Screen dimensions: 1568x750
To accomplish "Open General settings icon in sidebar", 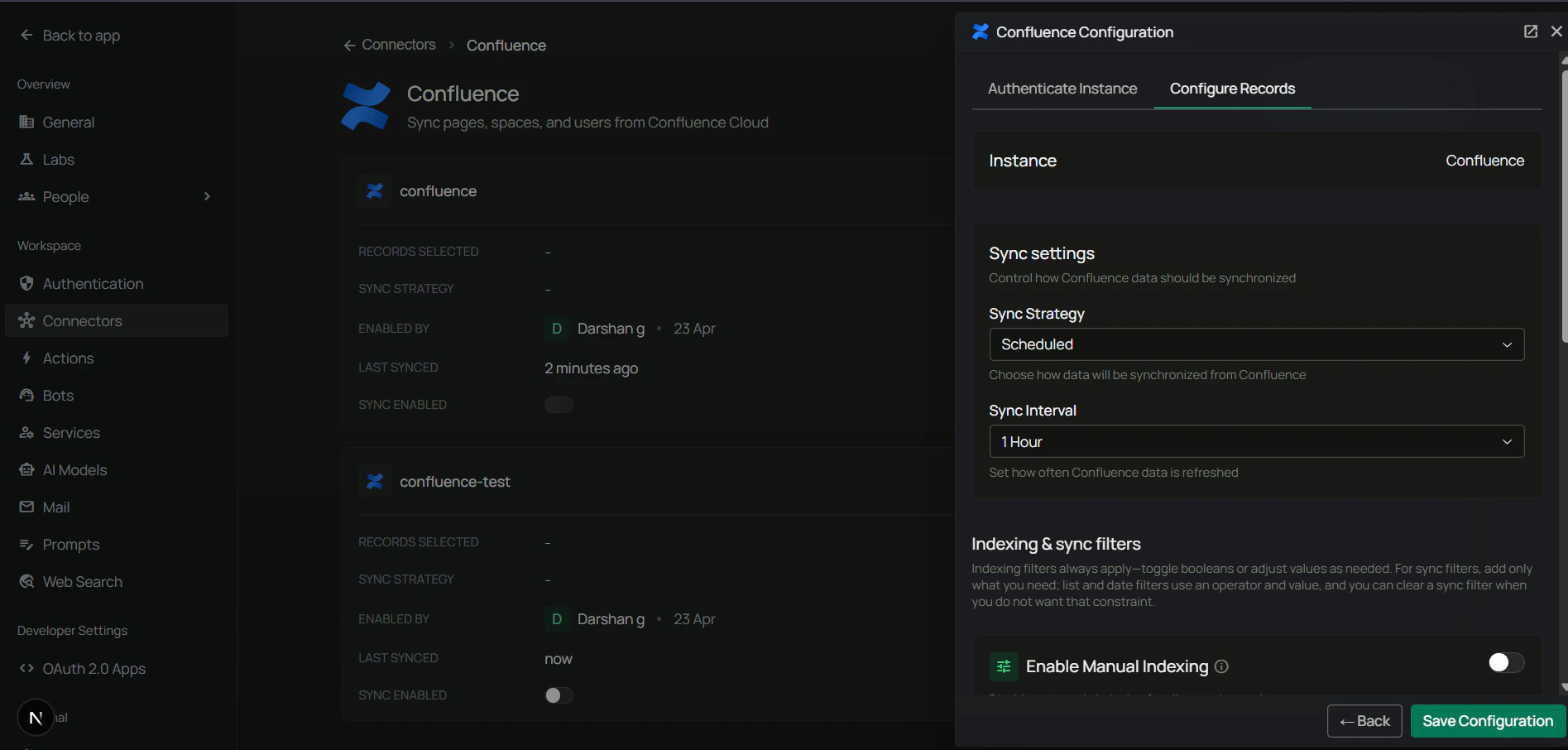I will tap(26, 122).
